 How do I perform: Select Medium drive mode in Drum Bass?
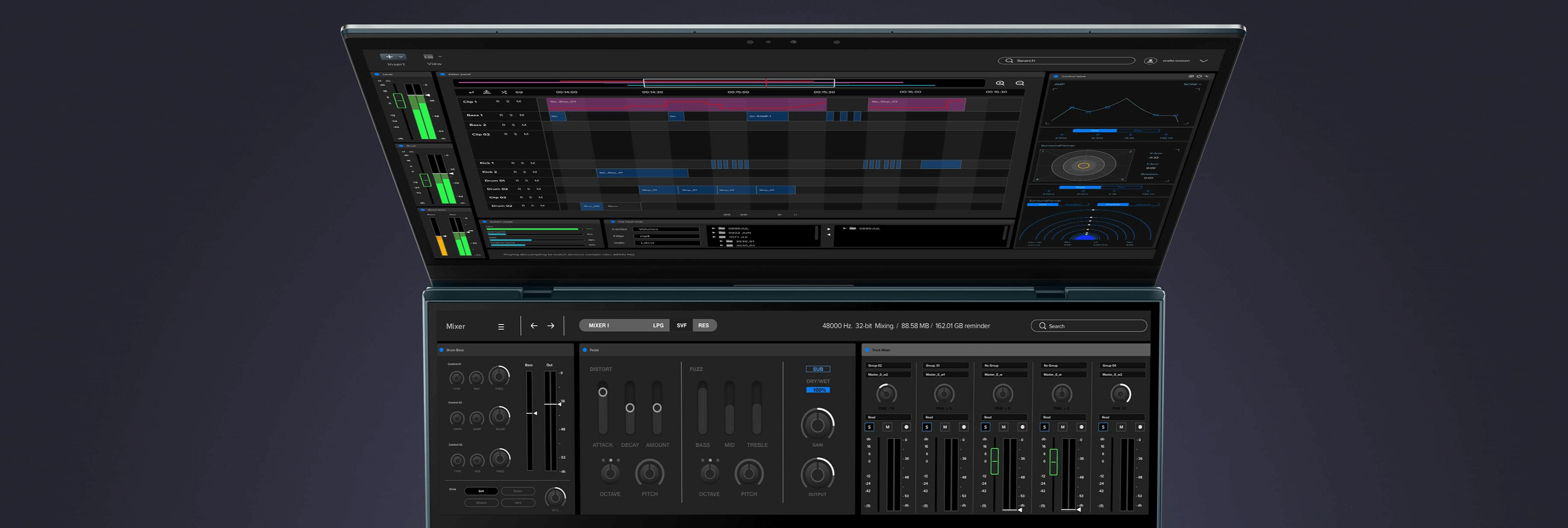482,503
